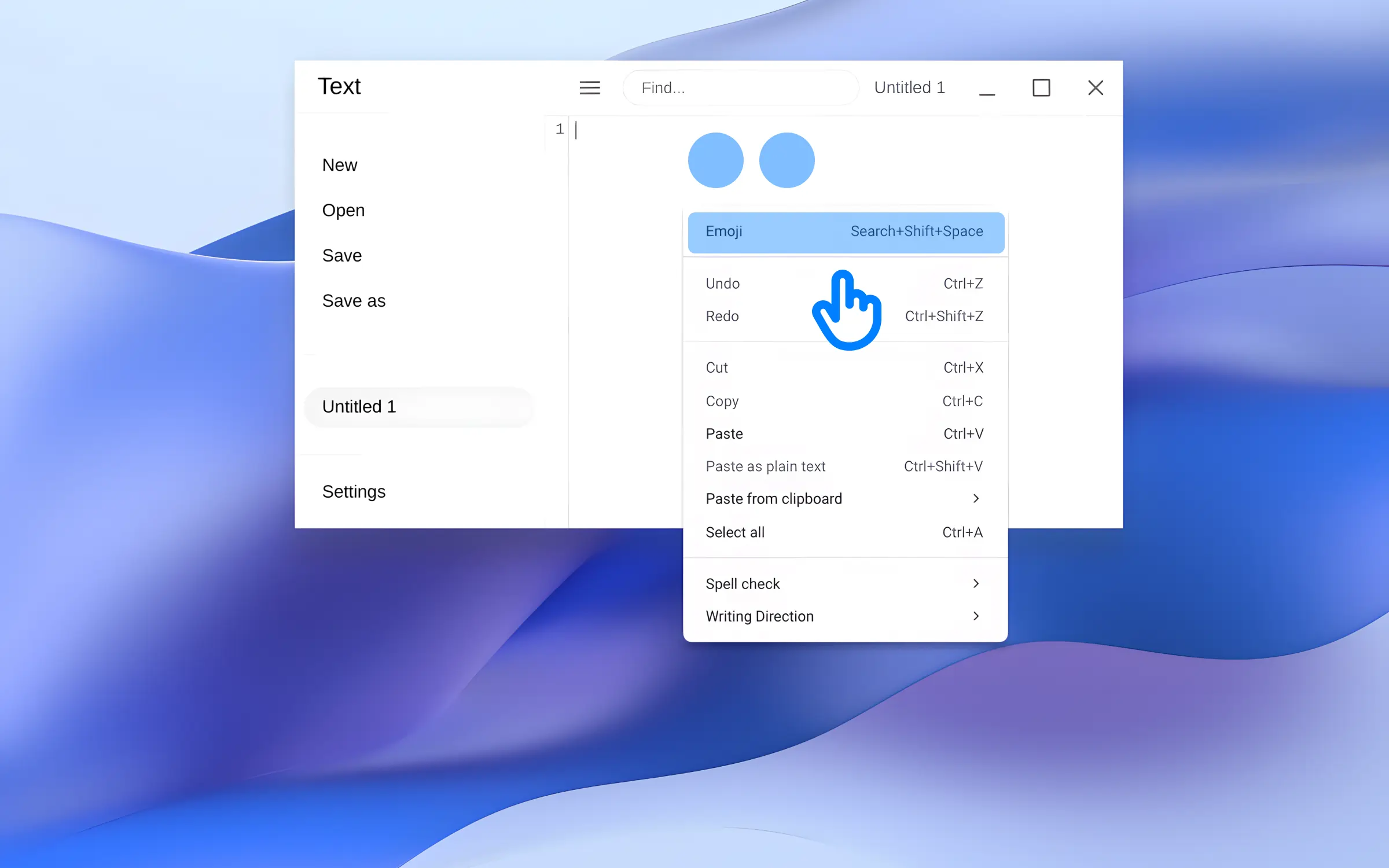Select the Untitled 1 document tab in sidebar
Screen dimensions: 1389x868
[x=418, y=407]
